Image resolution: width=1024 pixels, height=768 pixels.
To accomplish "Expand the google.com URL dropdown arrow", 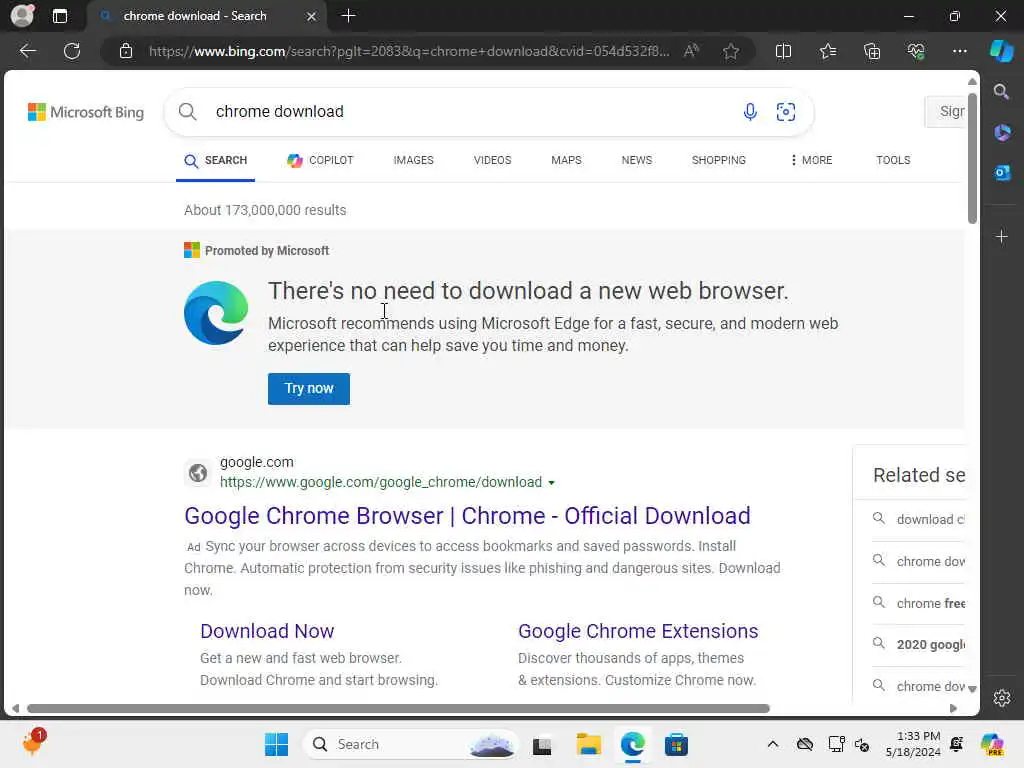I will coord(552,483).
